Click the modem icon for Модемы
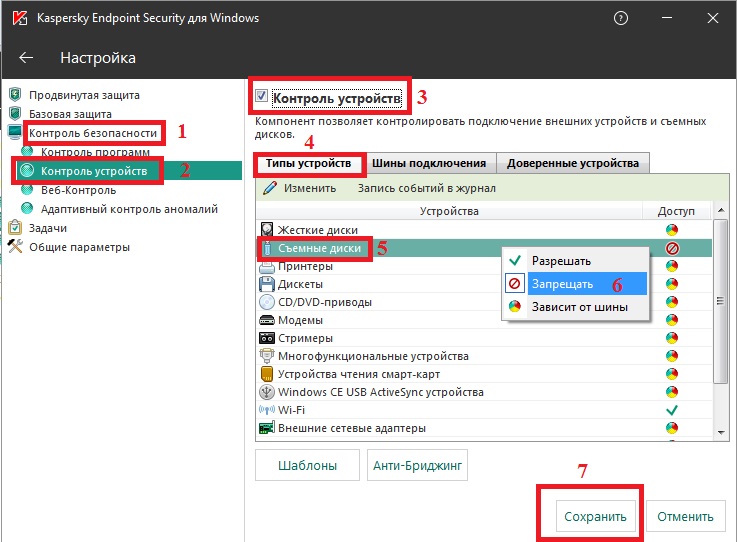 coord(267,320)
